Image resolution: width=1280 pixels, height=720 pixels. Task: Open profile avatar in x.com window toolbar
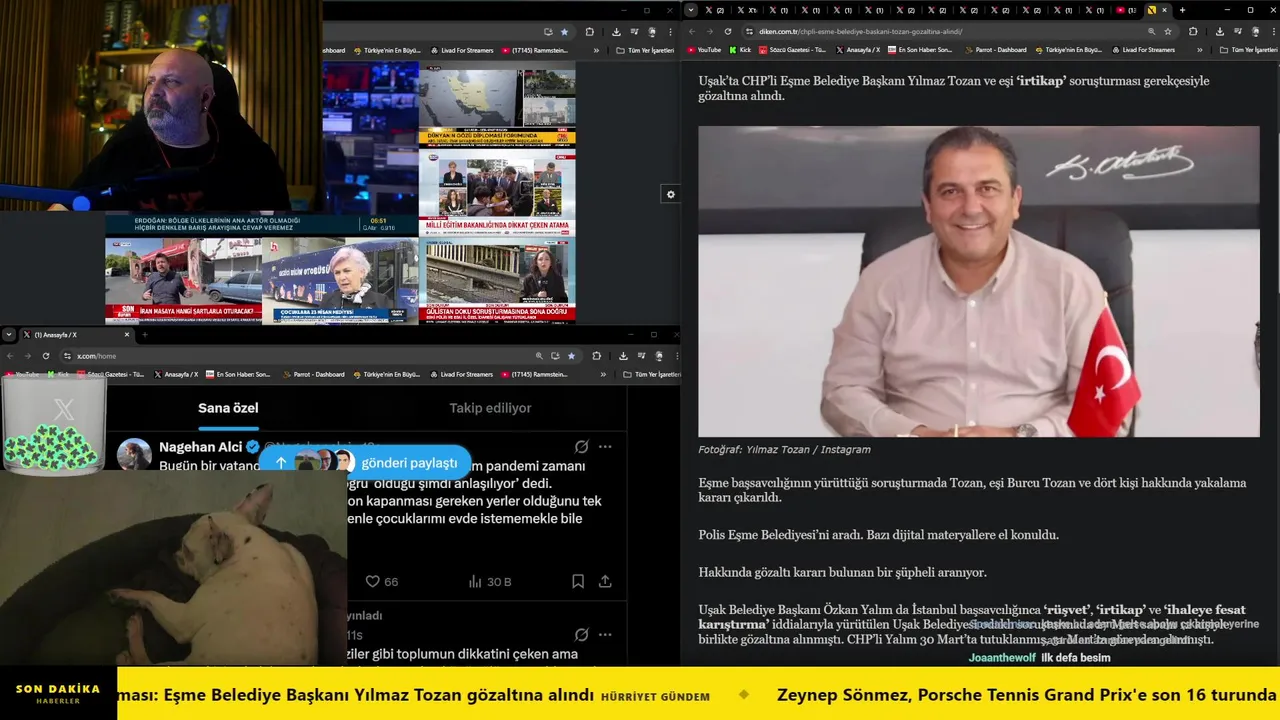pos(659,356)
